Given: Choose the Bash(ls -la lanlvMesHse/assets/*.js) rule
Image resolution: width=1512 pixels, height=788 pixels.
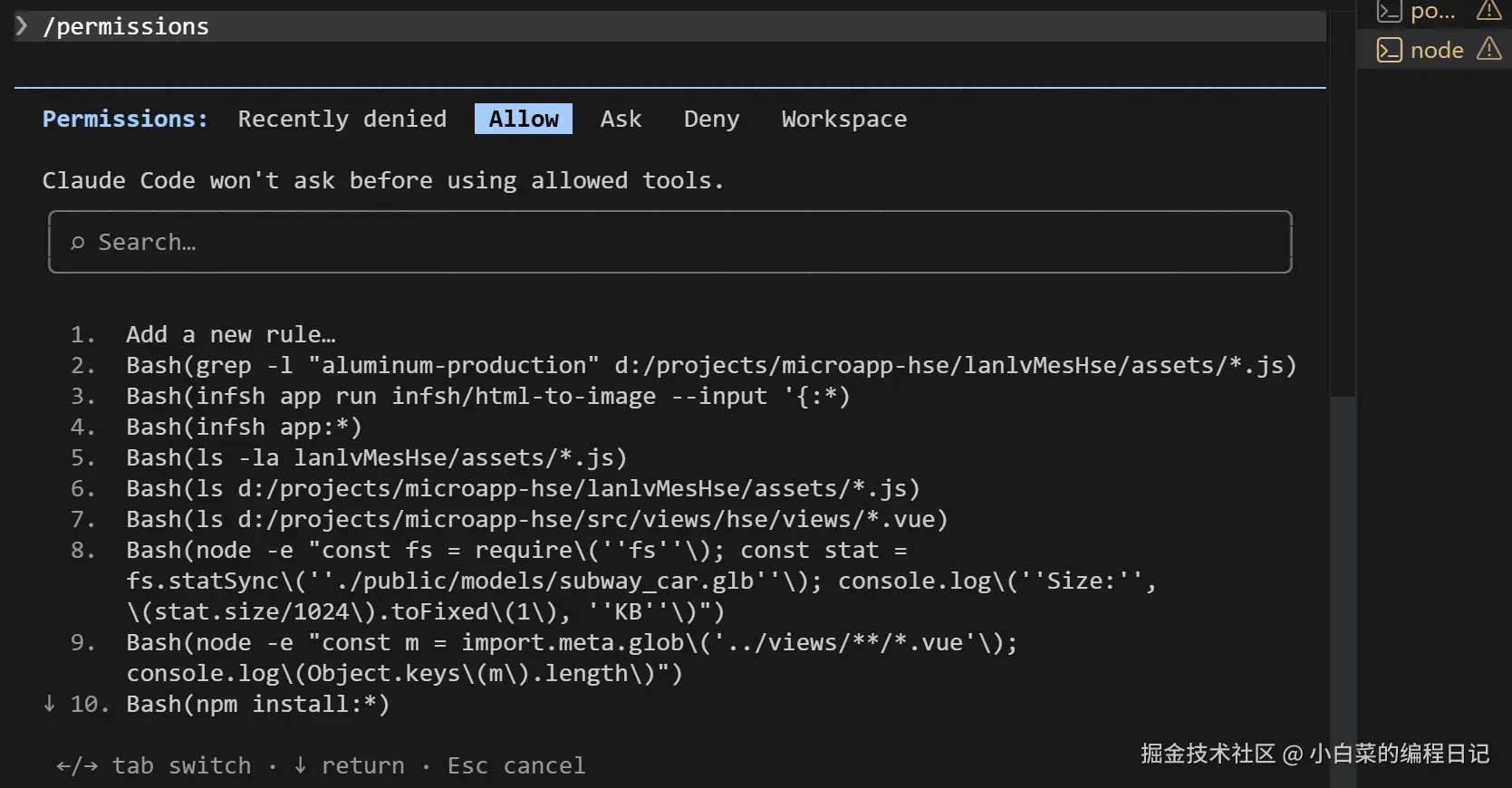Looking at the screenshot, I should tap(376, 457).
